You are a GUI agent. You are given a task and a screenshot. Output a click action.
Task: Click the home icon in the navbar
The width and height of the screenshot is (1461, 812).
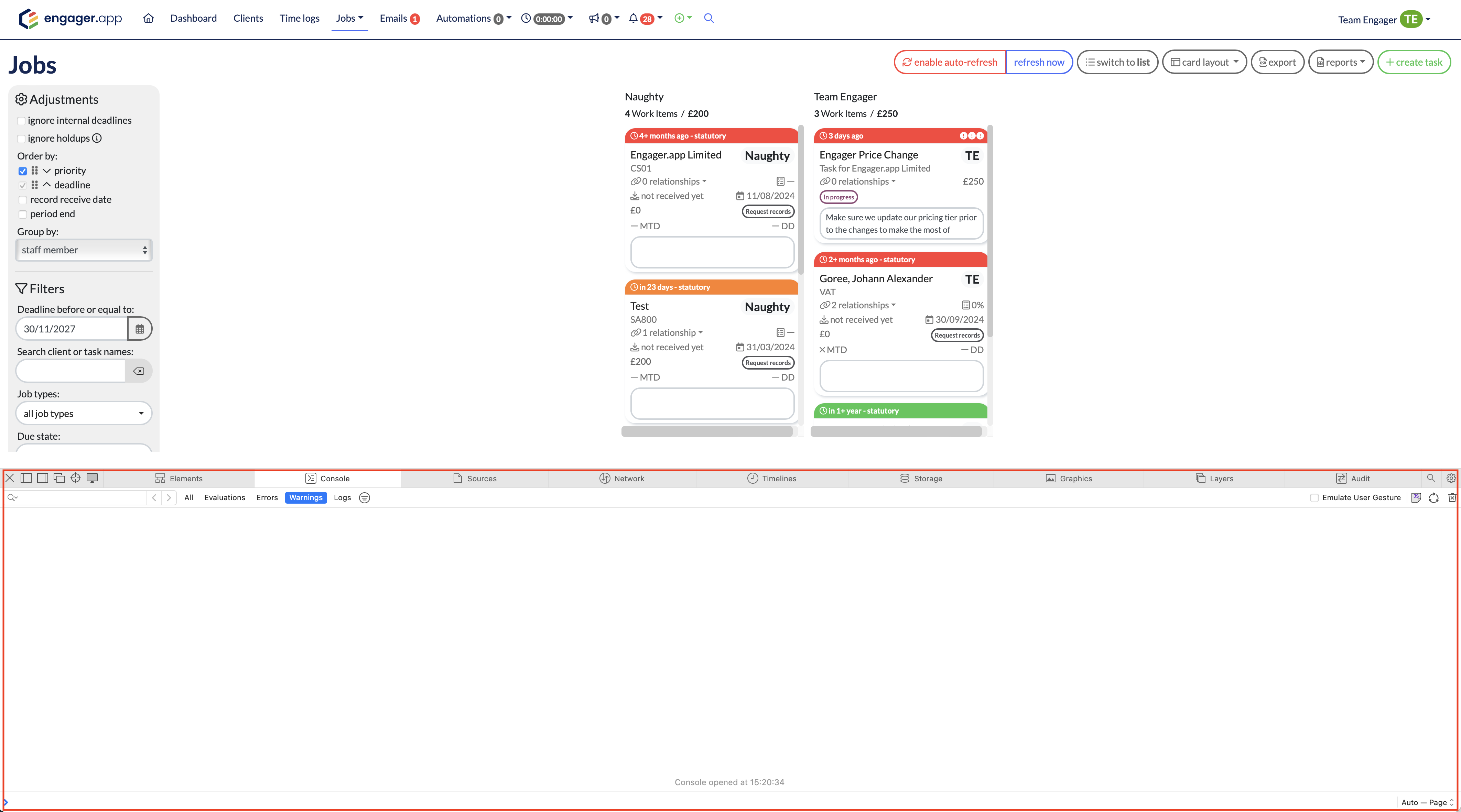click(148, 18)
